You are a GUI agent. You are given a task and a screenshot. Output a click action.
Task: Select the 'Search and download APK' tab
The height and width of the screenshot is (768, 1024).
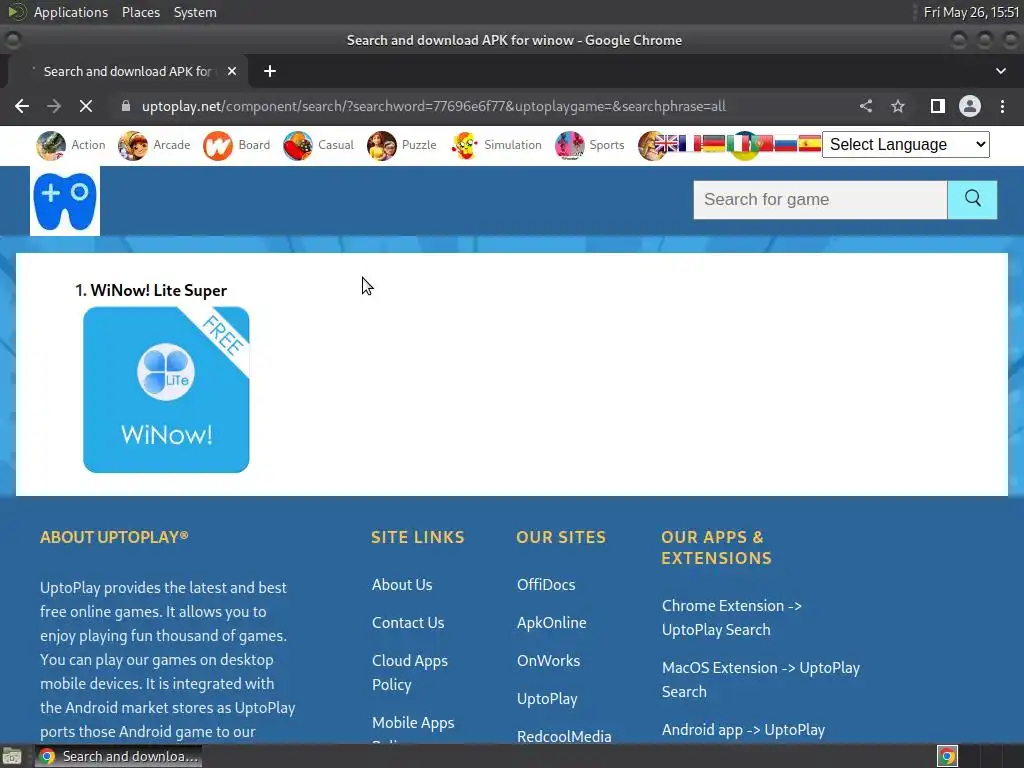click(x=127, y=71)
